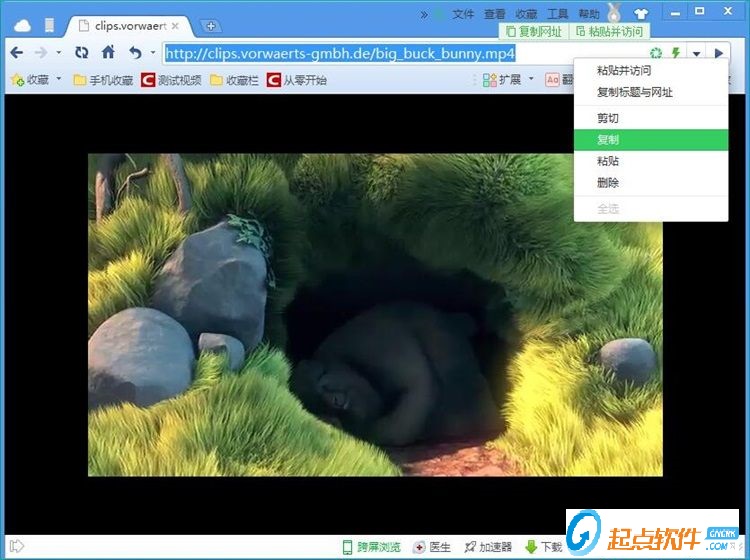The width and height of the screenshot is (750, 560).
Task: Open the 文件 menu
Action: [x=463, y=14]
